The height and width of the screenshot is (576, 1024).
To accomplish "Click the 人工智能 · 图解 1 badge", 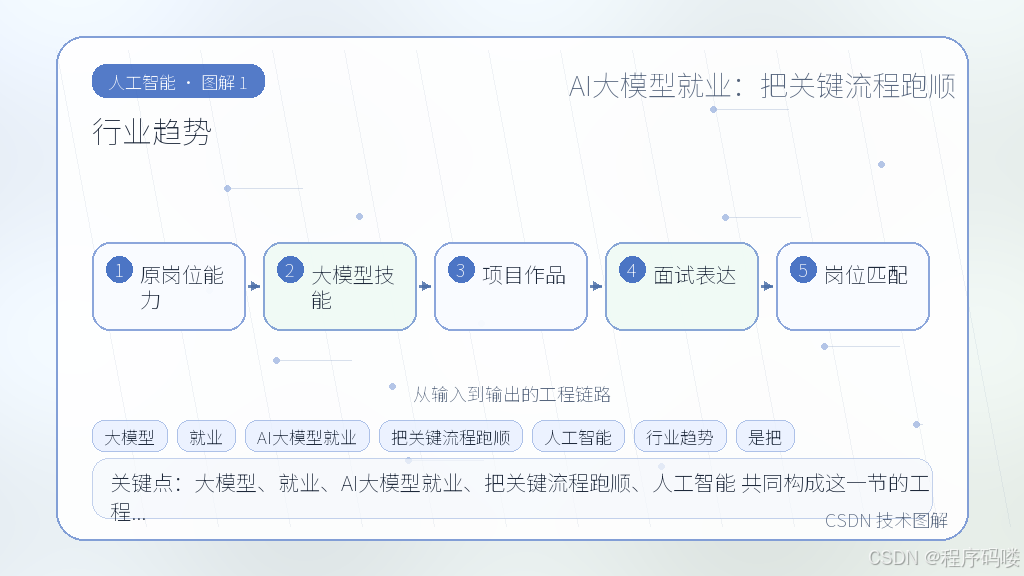I will pyautogui.click(x=178, y=82).
